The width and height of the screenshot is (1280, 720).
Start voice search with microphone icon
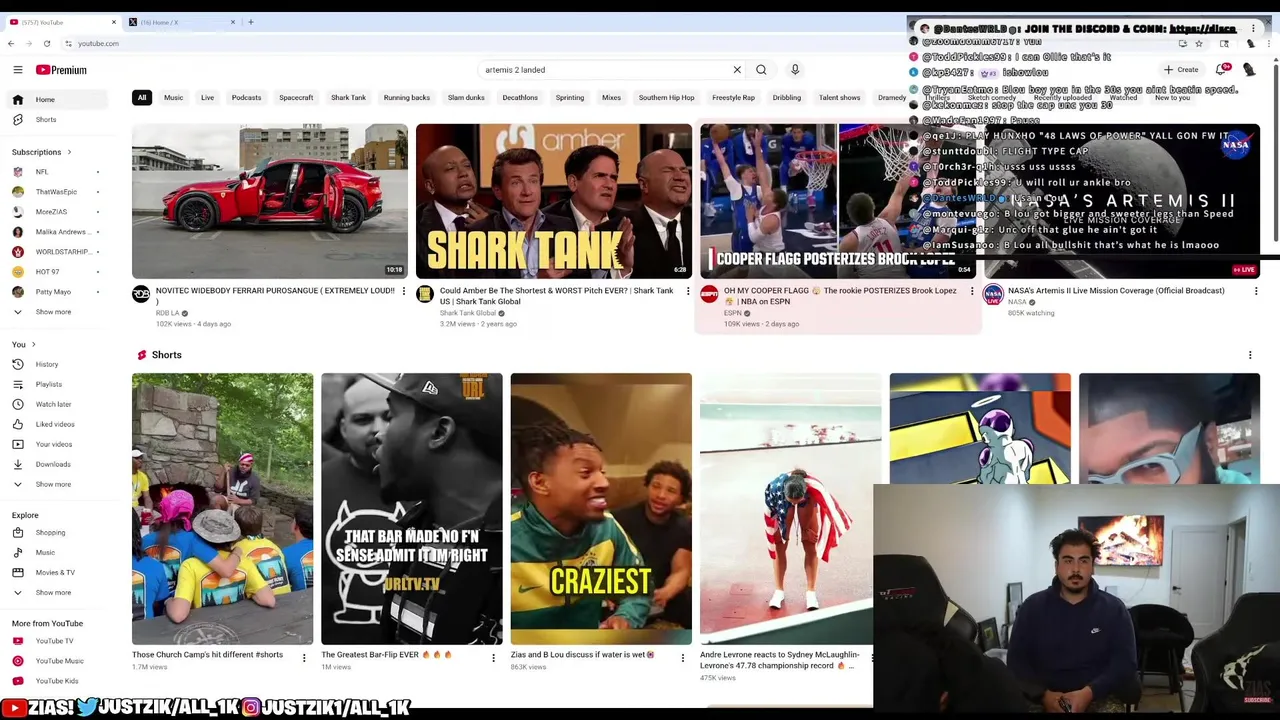pyautogui.click(x=795, y=70)
